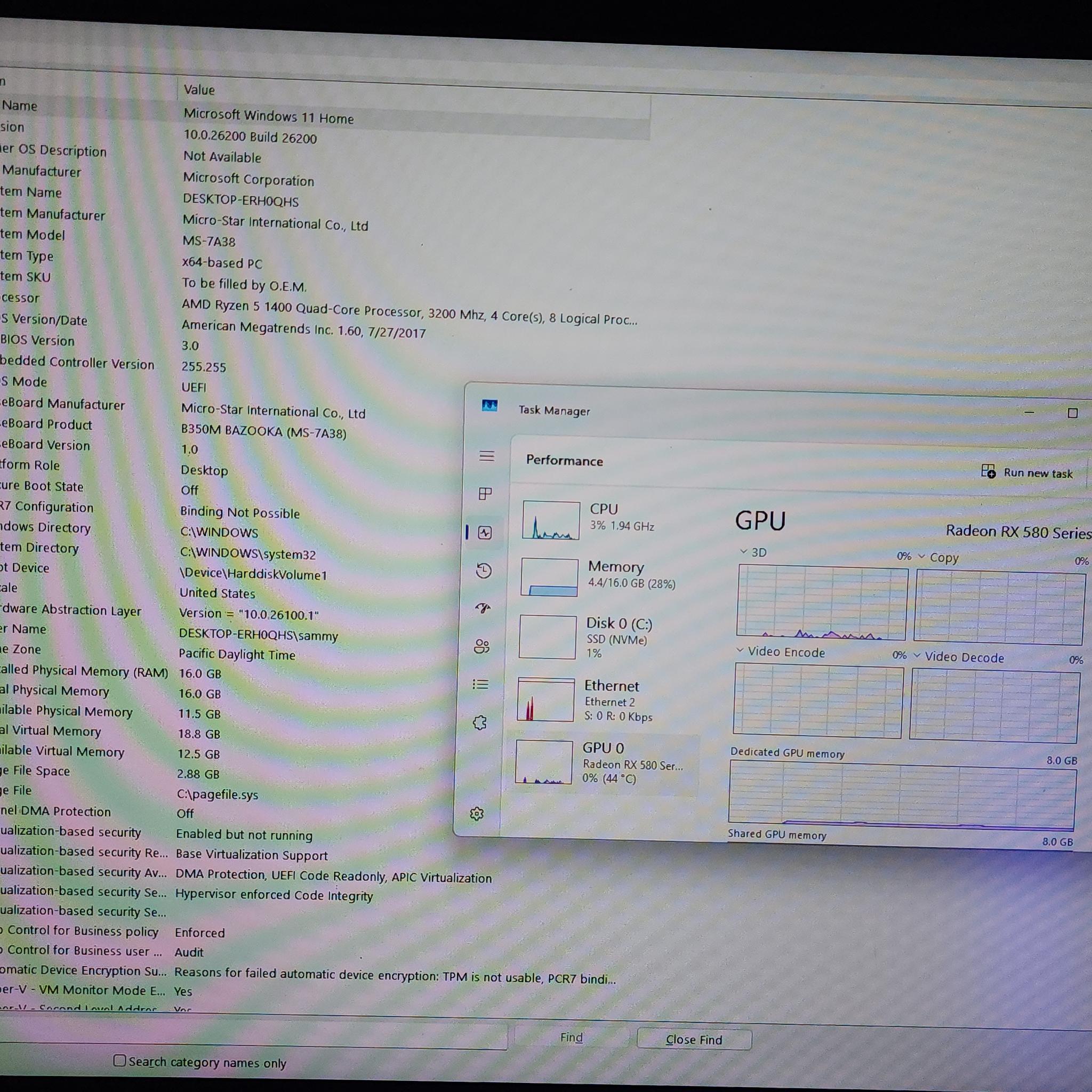Toggle 'Search category names only' checkbox
This screenshot has width=1092, height=1092.
pos(119,1061)
